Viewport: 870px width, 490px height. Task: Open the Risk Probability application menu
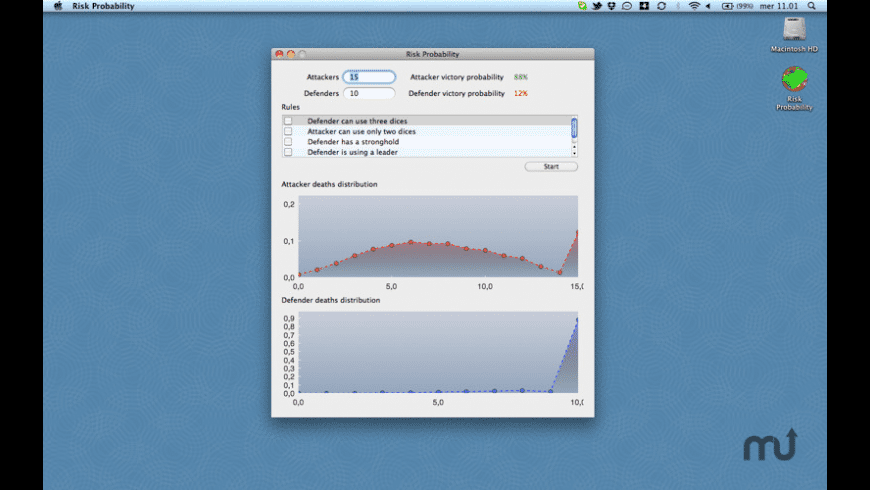103,6
